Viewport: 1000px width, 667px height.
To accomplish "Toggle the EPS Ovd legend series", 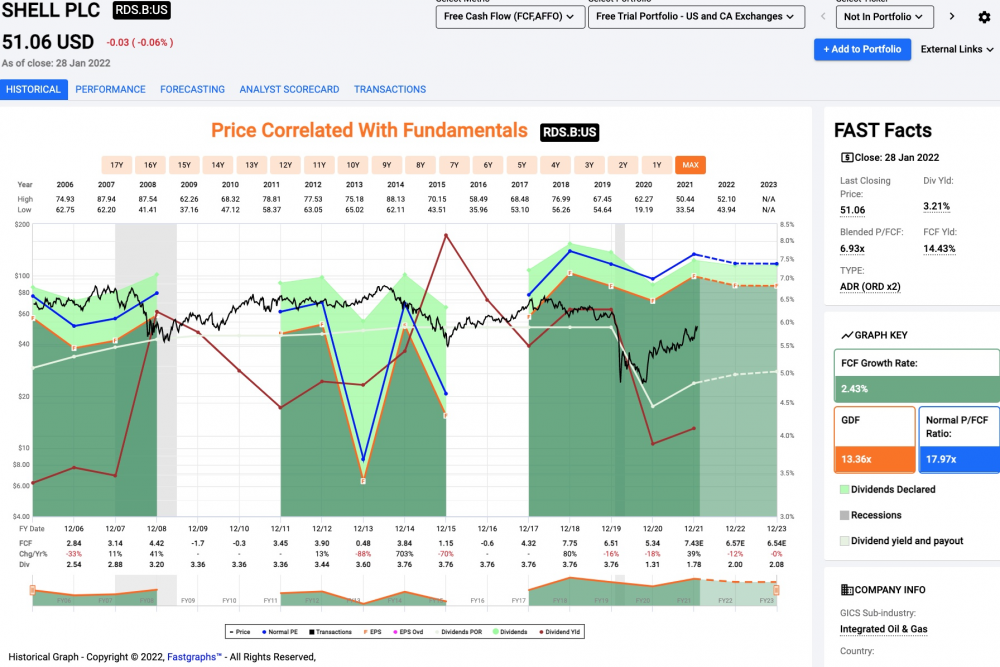I will tap(408, 632).
